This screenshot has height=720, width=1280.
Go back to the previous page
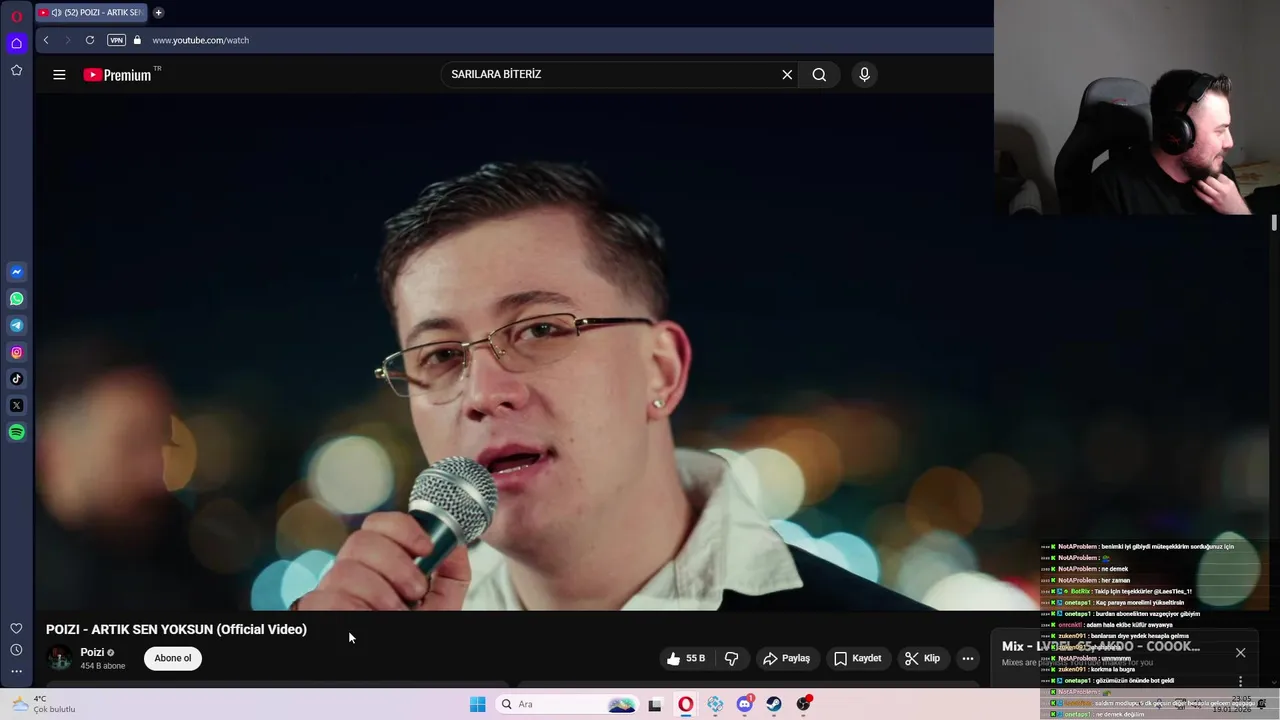pyautogui.click(x=46, y=40)
